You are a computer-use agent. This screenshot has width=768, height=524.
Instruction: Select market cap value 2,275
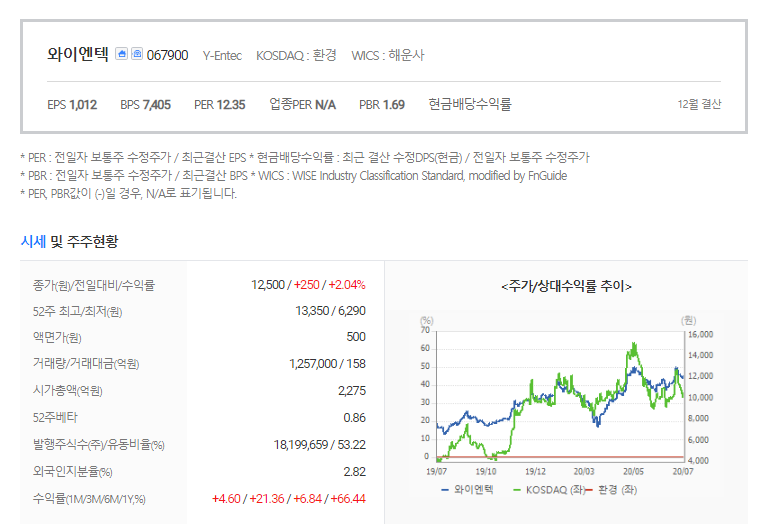pyautogui.click(x=352, y=391)
